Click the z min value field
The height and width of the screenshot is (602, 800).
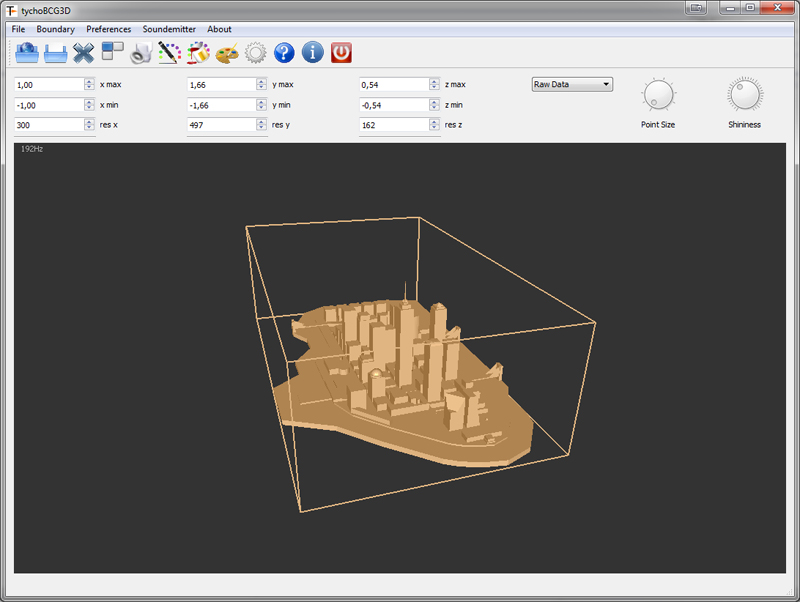pyautogui.click(x=394, y=105)
